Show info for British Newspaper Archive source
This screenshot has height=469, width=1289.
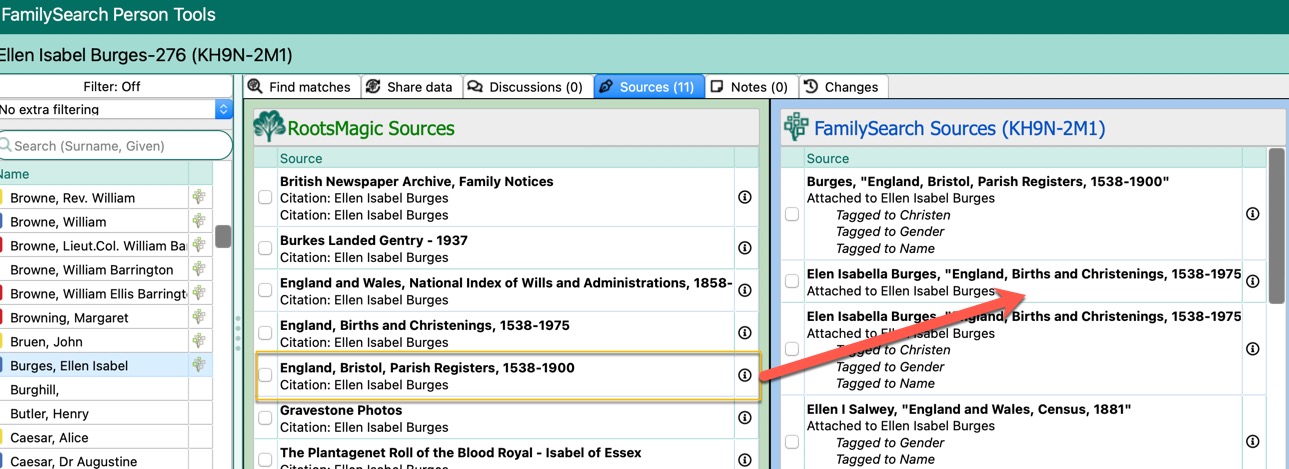point(744,198)
